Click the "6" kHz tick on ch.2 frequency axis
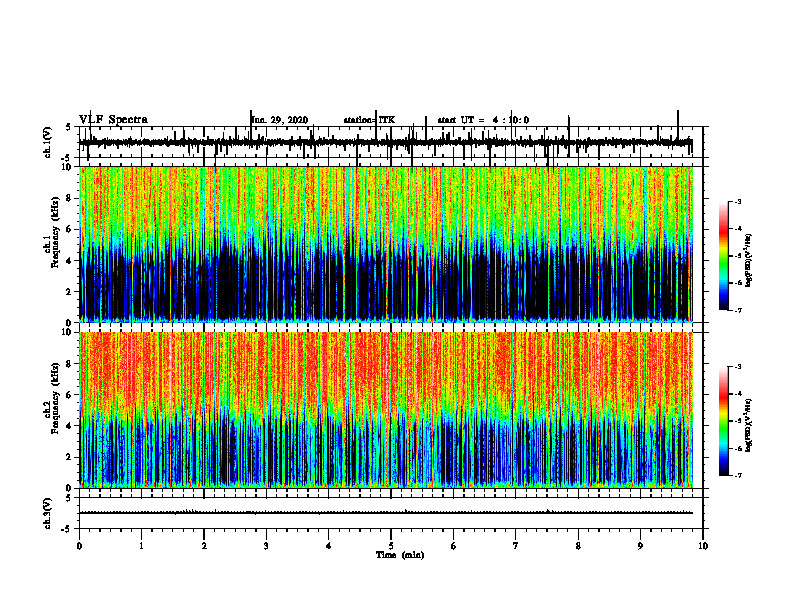This screenshot has width=792, height=612. click(69, 395)
